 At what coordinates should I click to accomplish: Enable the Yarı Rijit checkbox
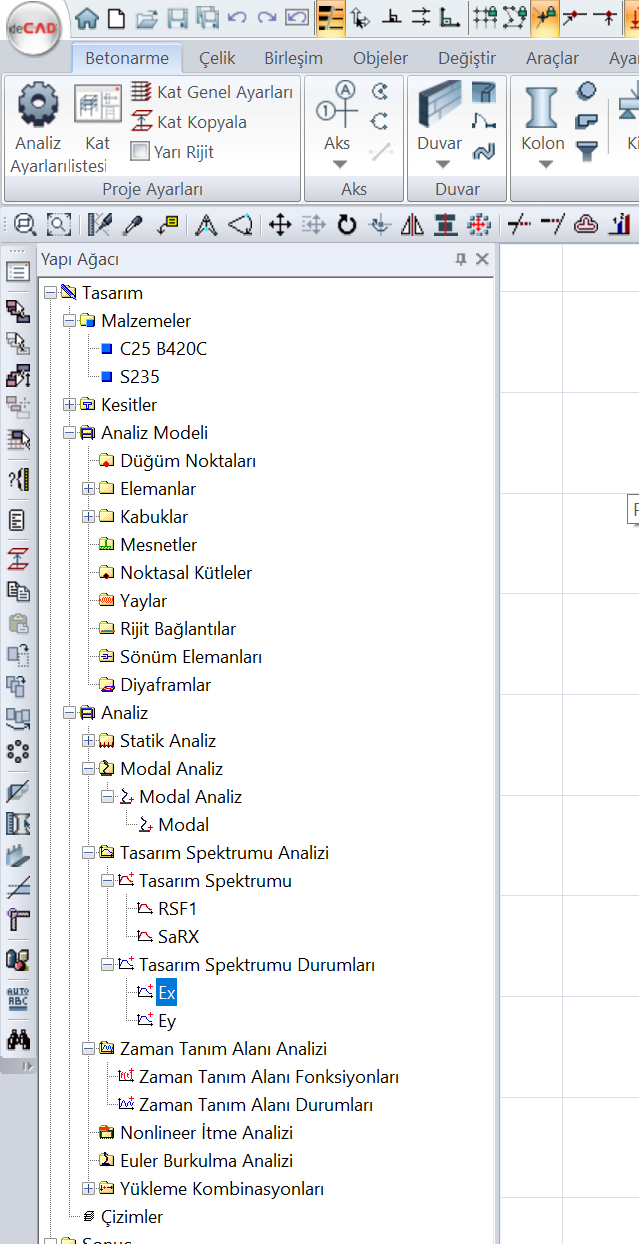[x=141, y=152]
